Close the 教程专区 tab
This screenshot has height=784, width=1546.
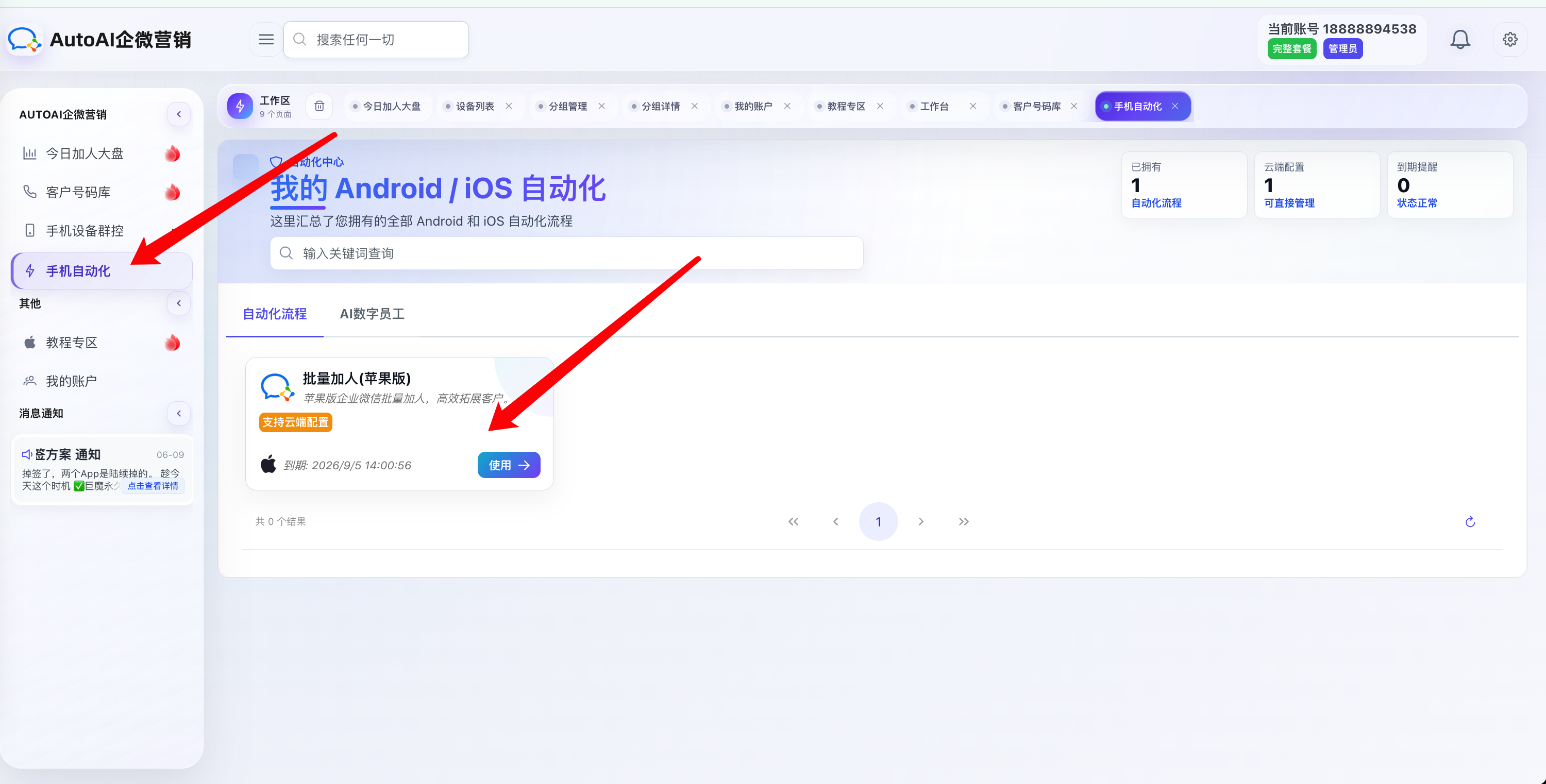coord(880,106)
